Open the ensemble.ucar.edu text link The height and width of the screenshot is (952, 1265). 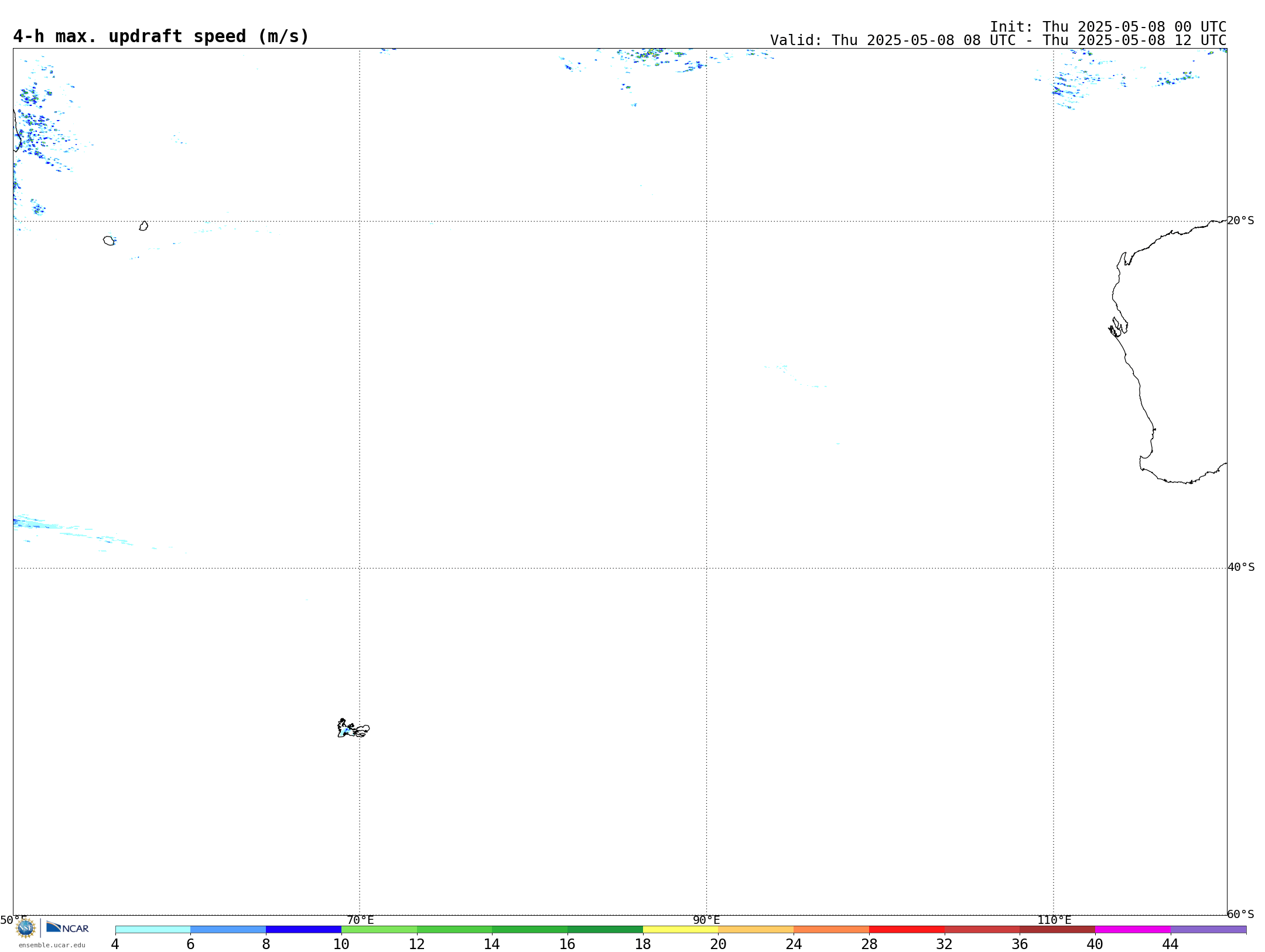[52, 945]
